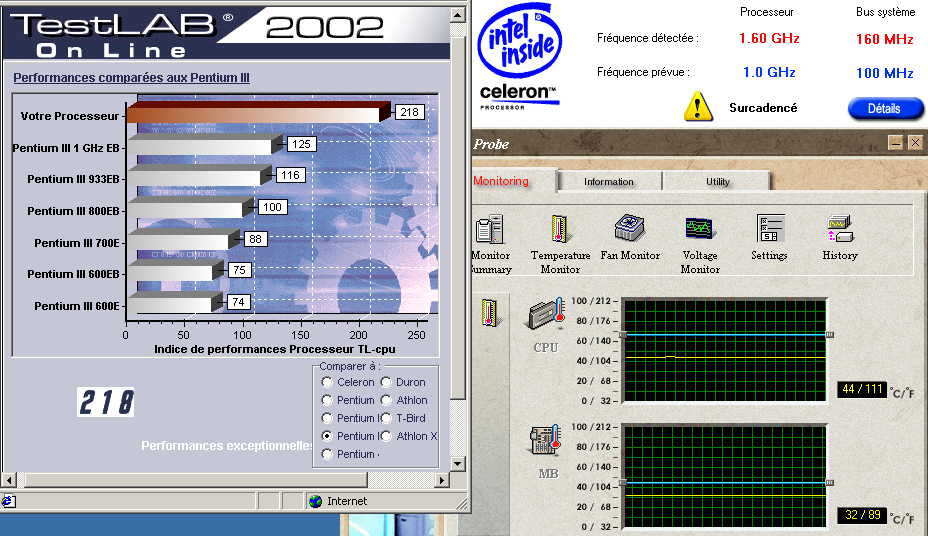Click the Détails button
Viewport: 928px width, 536px height.
pos(885,108)
